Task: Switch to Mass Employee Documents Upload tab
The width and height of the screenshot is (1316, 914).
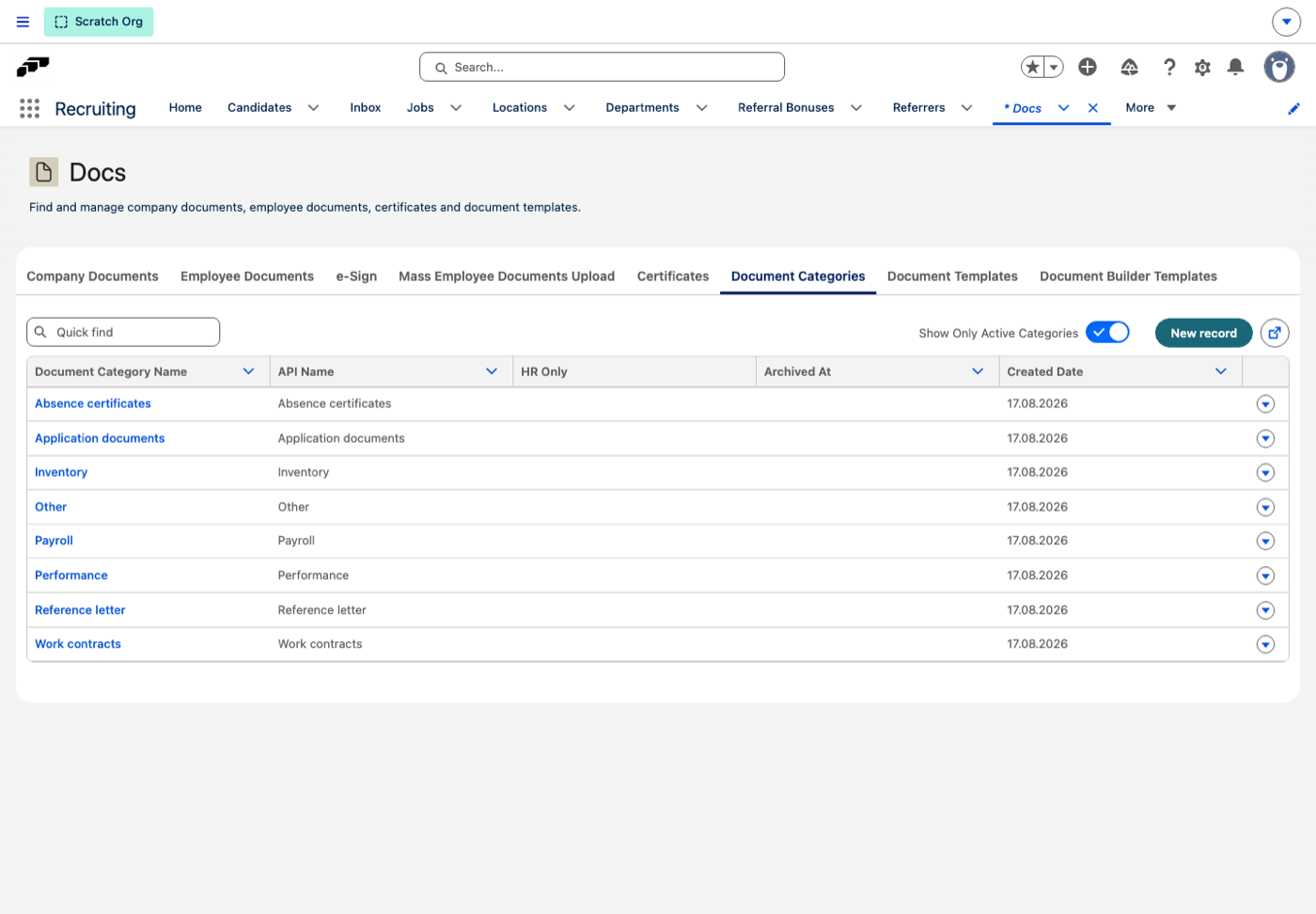Action: click(507, 276)
